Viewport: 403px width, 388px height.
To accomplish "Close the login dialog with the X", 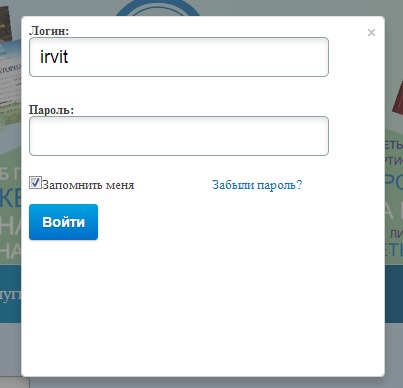I will [x=371, y=32].
